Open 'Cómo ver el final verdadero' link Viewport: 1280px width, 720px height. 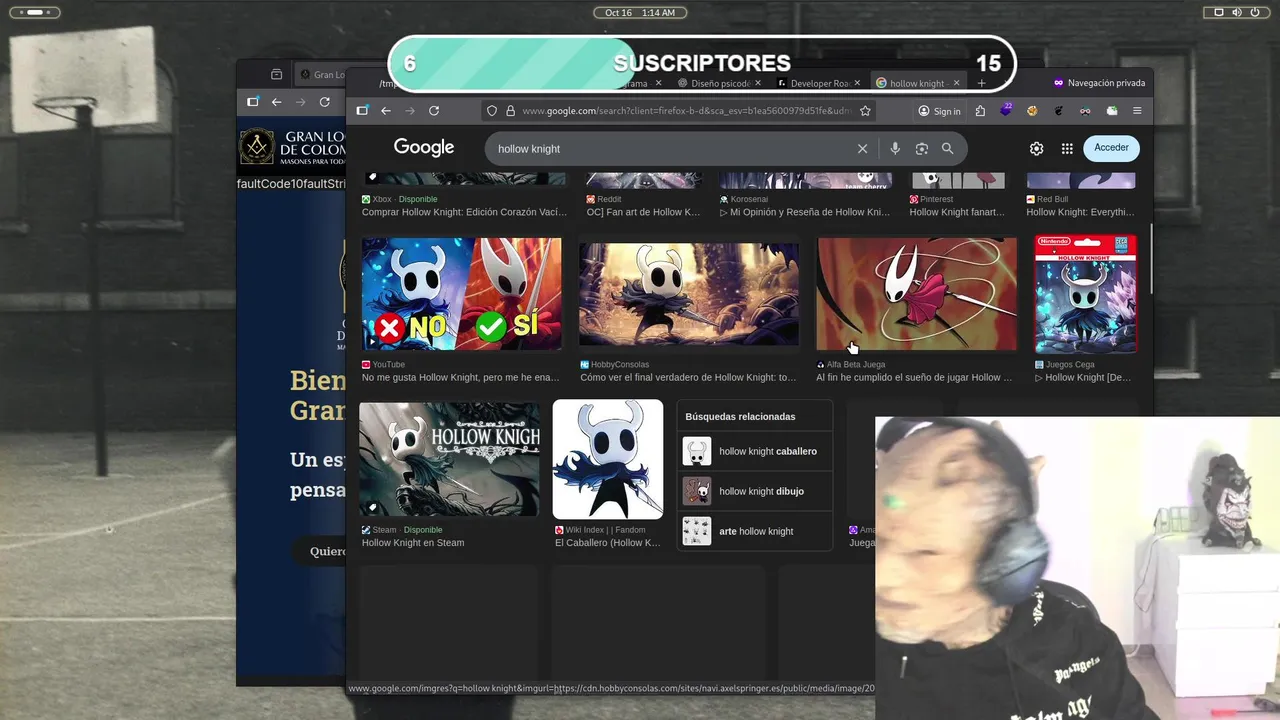(x=688, y=378)
